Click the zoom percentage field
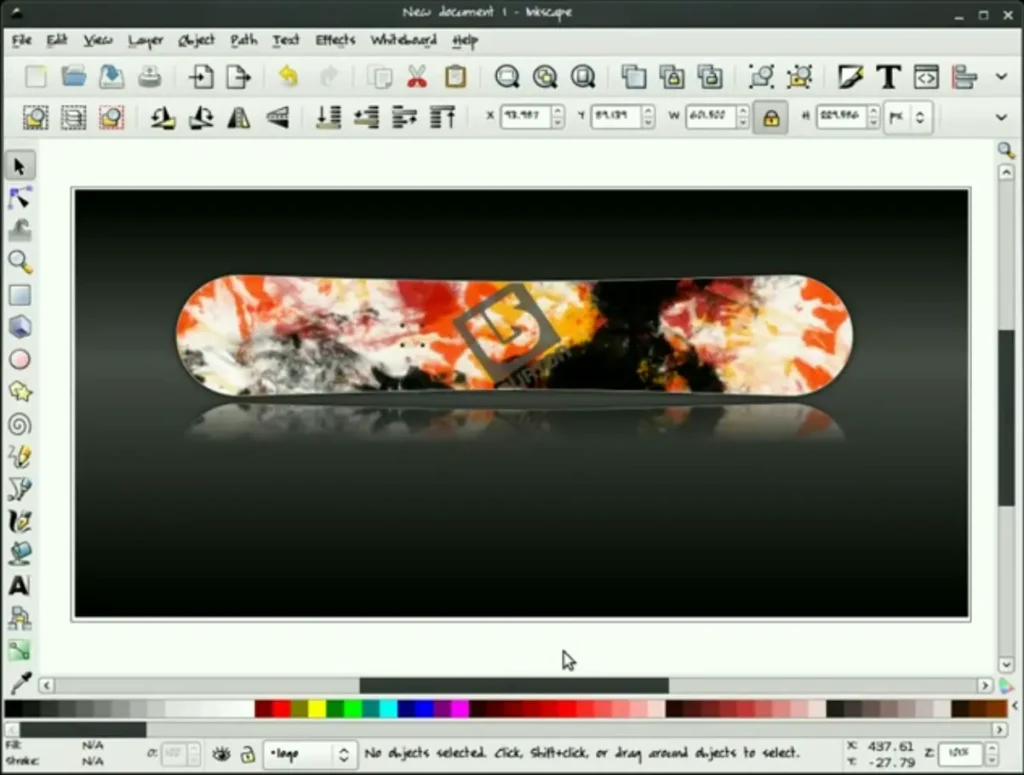Viewport: 1024px width, 775px height. [960, 753]
